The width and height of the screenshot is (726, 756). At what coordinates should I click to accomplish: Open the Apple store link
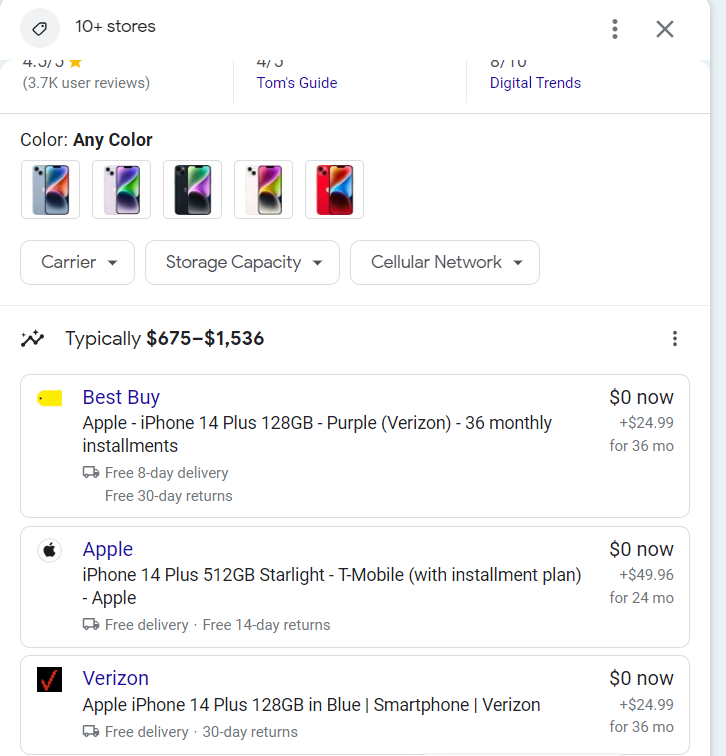108,549
